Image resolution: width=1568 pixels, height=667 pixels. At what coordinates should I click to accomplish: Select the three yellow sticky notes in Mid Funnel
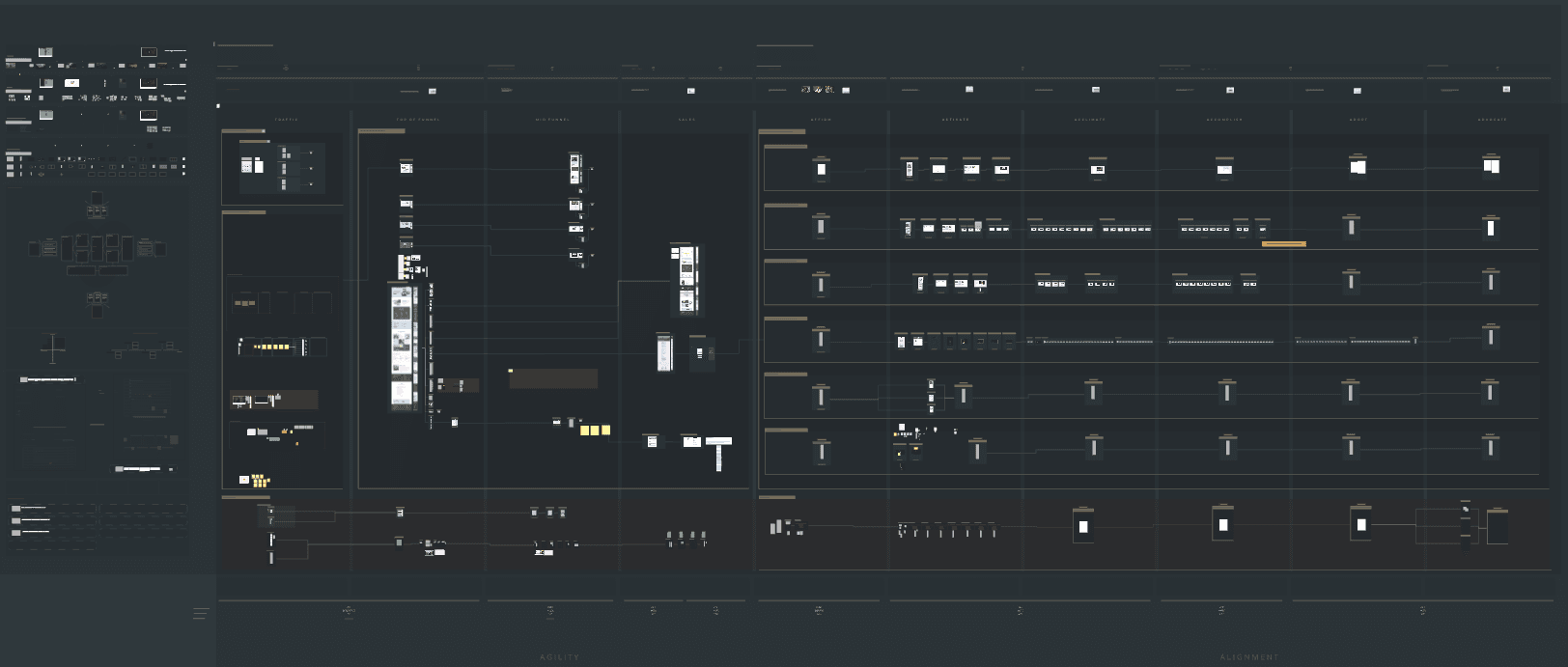(595, 431)
